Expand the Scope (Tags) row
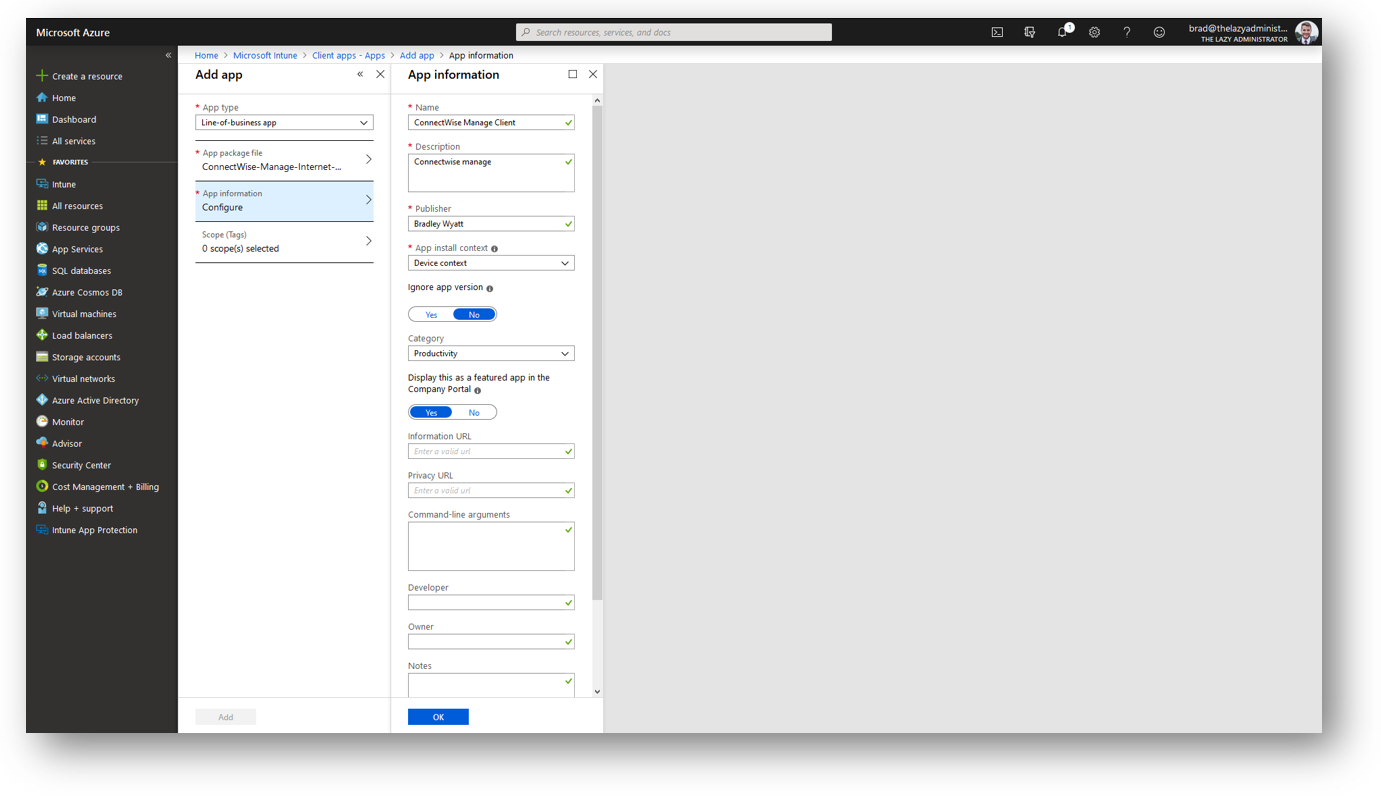The image size is (1381, 797). [284, 242]
